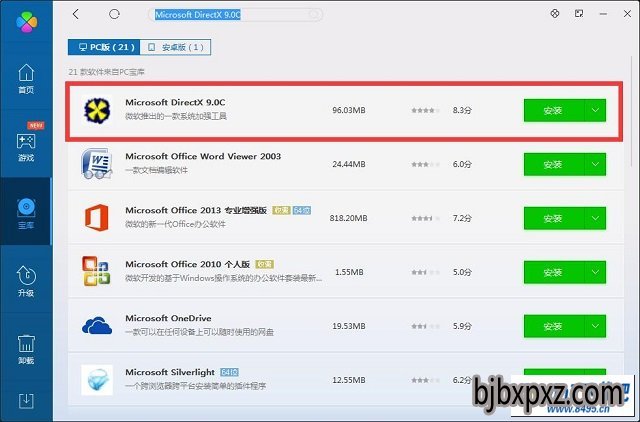Image resolution: width=640 pixels, height=422 pixels.
Task: Click the yellow tag beside Office 2010 个人版
Action: click(x=264, y=264)
